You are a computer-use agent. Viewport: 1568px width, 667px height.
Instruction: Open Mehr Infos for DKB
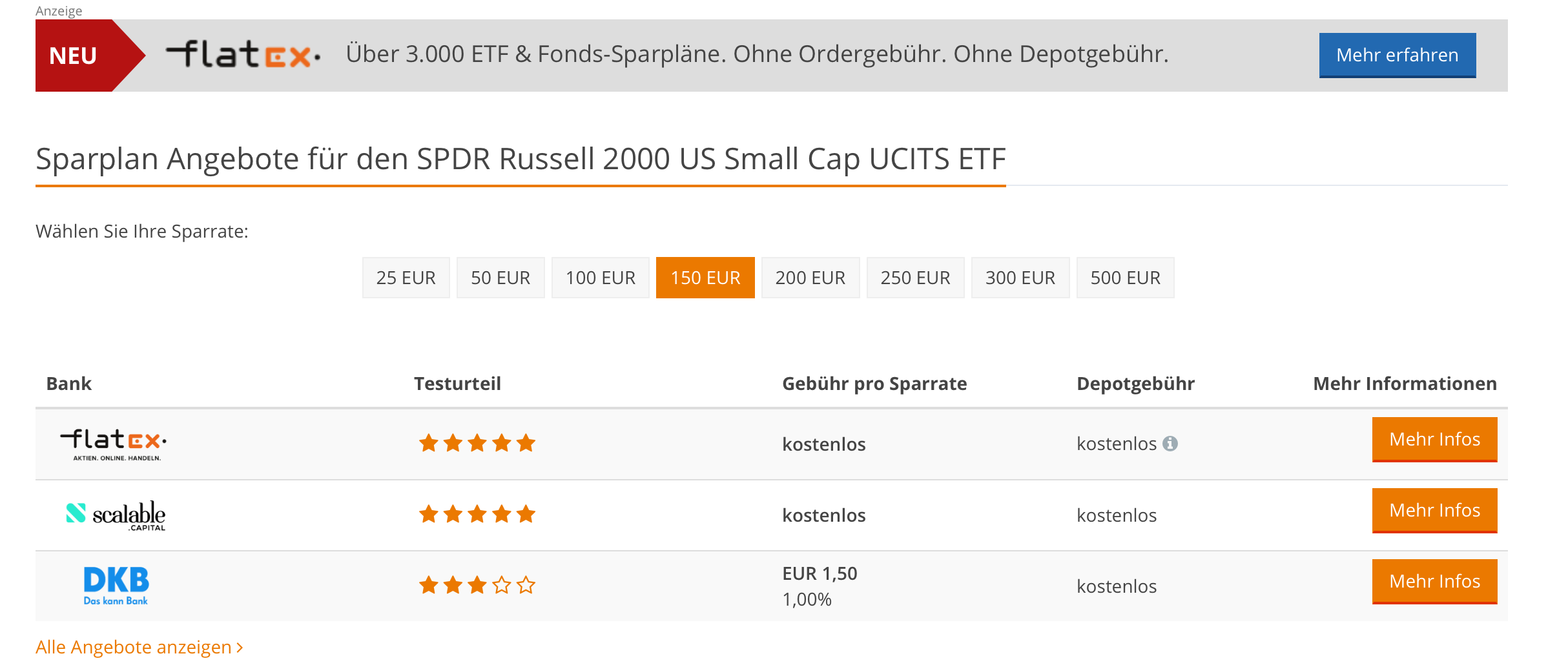click(1434, 582)
